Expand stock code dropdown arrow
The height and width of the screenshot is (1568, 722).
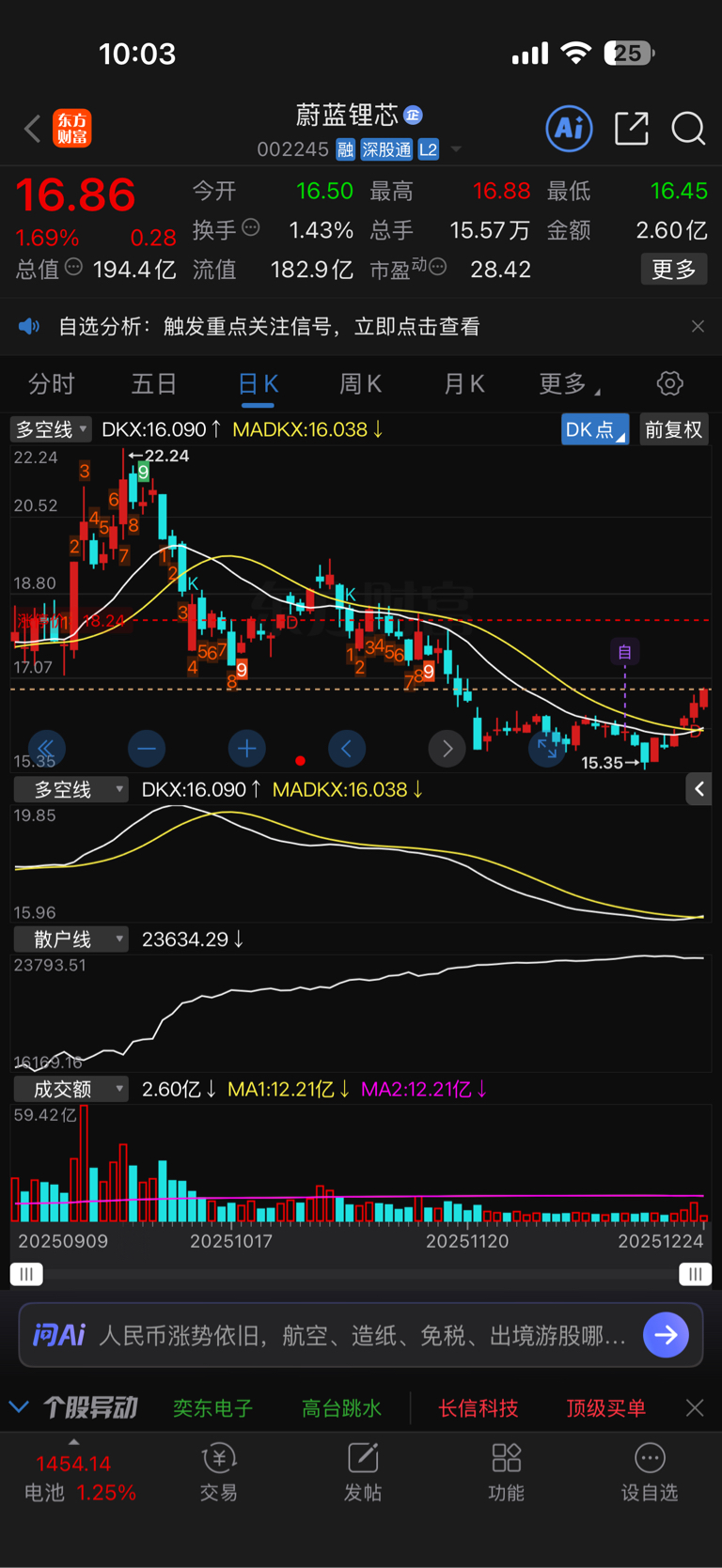click(456, 149)
